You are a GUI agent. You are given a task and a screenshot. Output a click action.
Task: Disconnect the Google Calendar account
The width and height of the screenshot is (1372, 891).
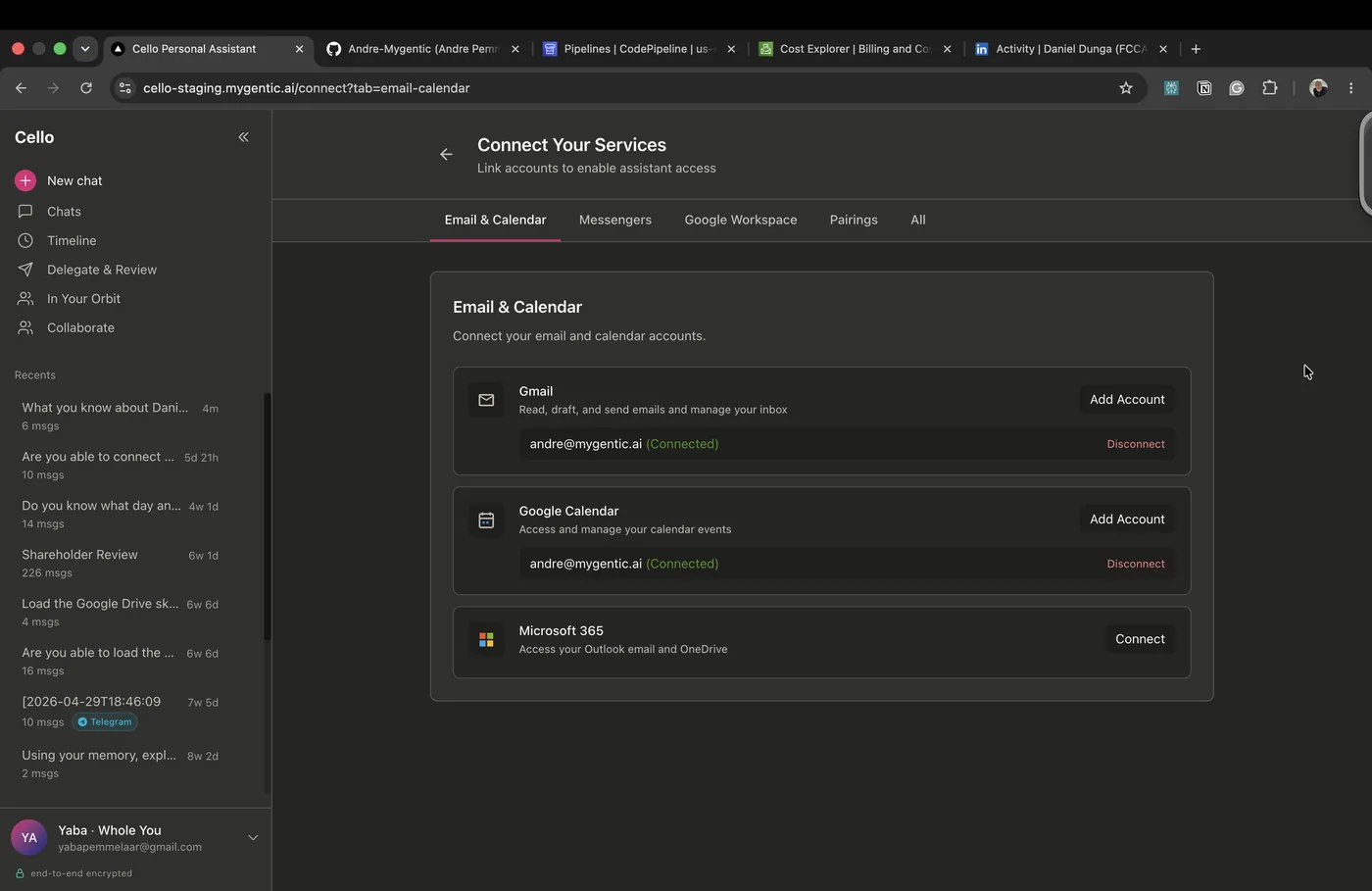click(1136, 564)
